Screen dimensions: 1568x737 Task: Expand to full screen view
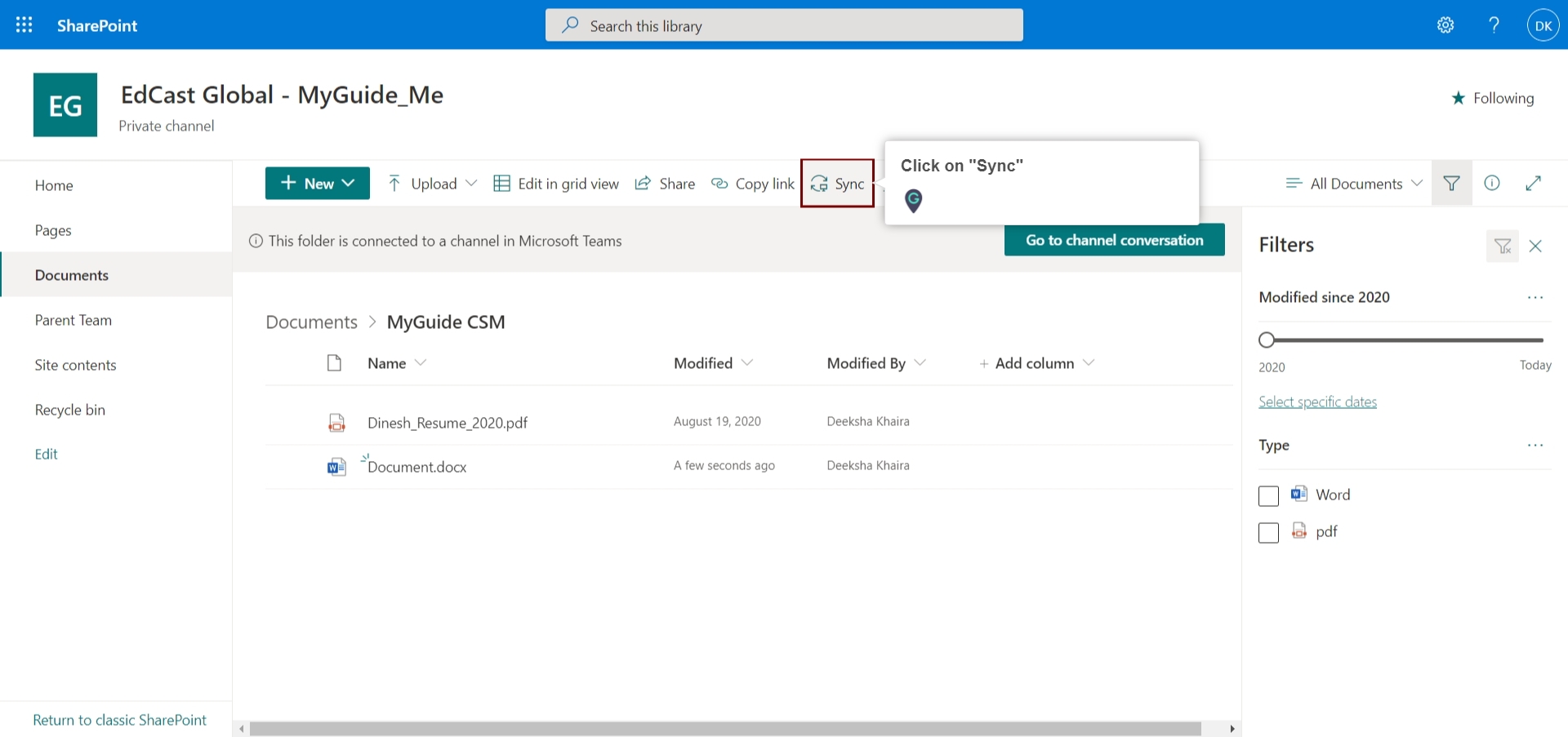(1535, 183)
